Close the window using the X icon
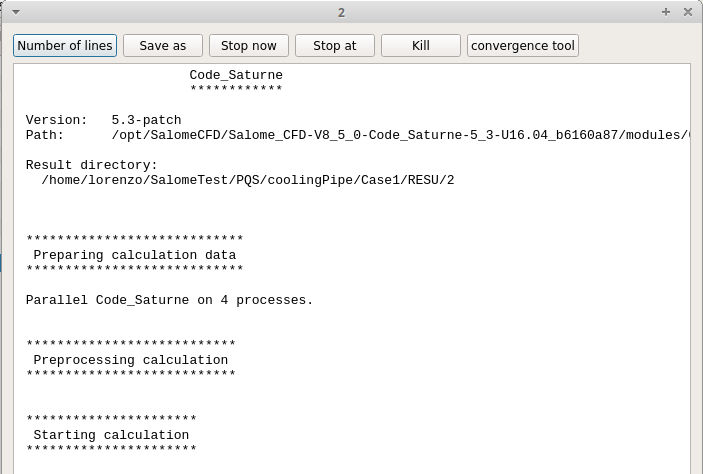 [688, 12]
